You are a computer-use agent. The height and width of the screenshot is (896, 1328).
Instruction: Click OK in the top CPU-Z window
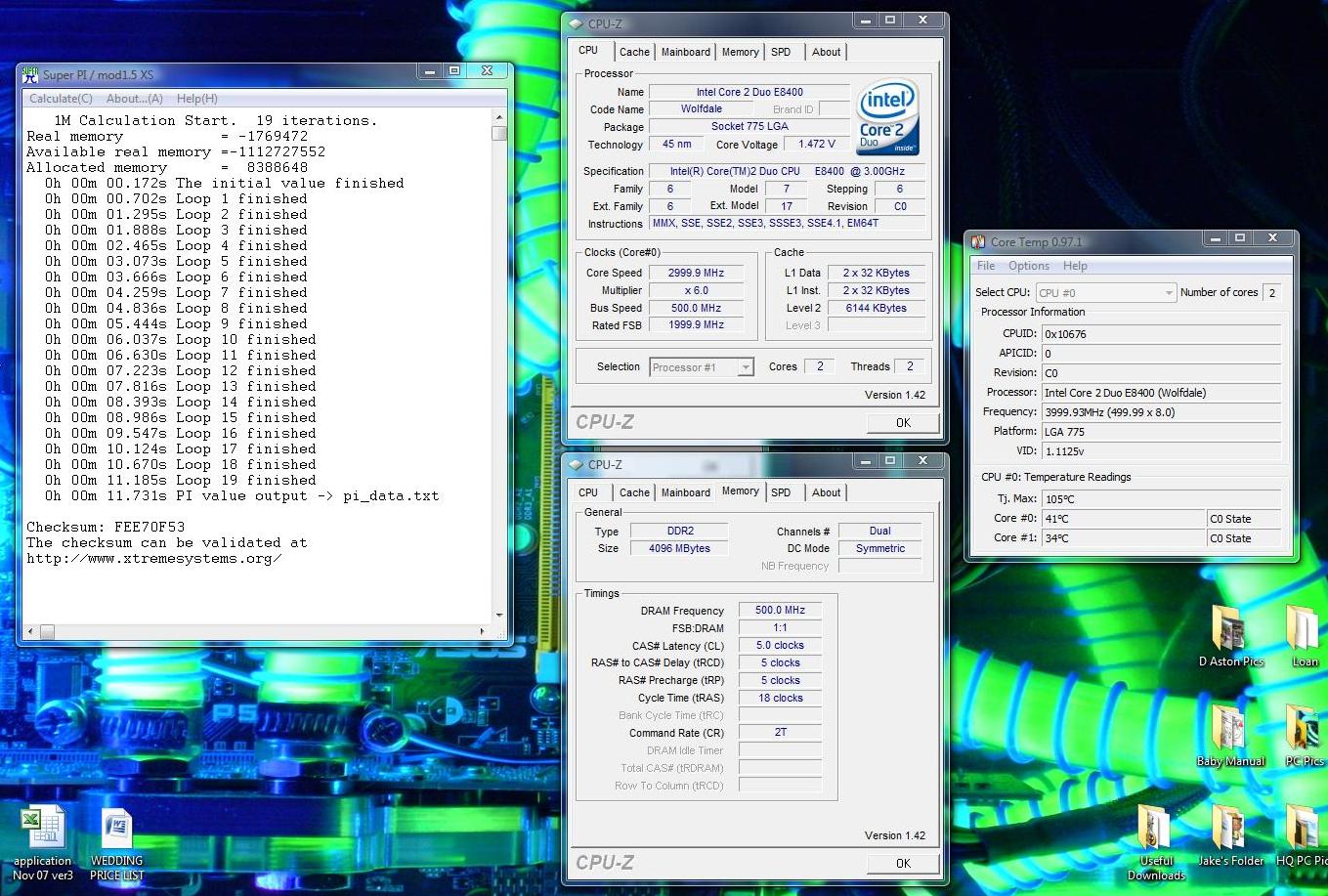[x=903, y=423]
